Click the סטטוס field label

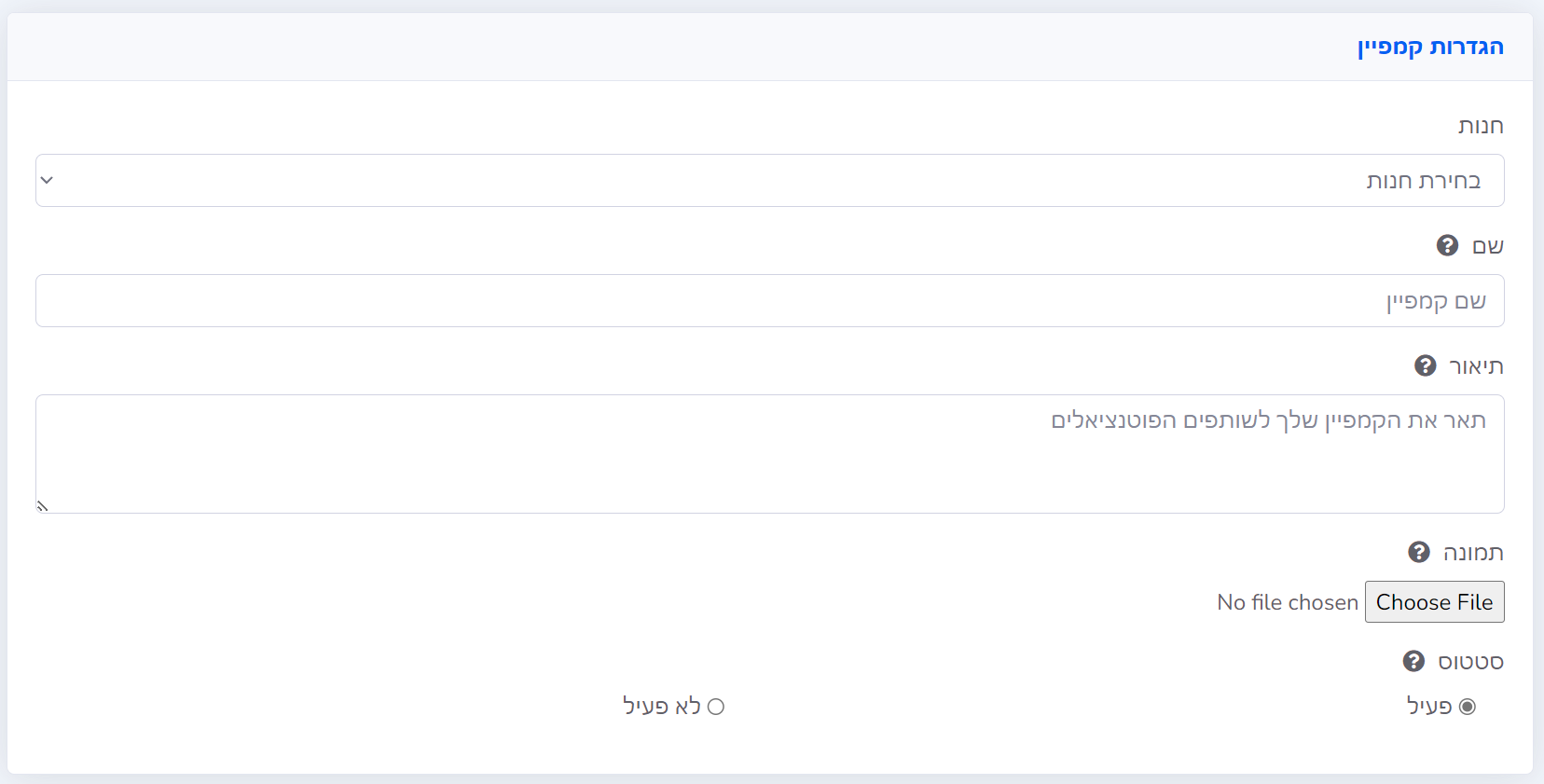(x=1470, y=662)
